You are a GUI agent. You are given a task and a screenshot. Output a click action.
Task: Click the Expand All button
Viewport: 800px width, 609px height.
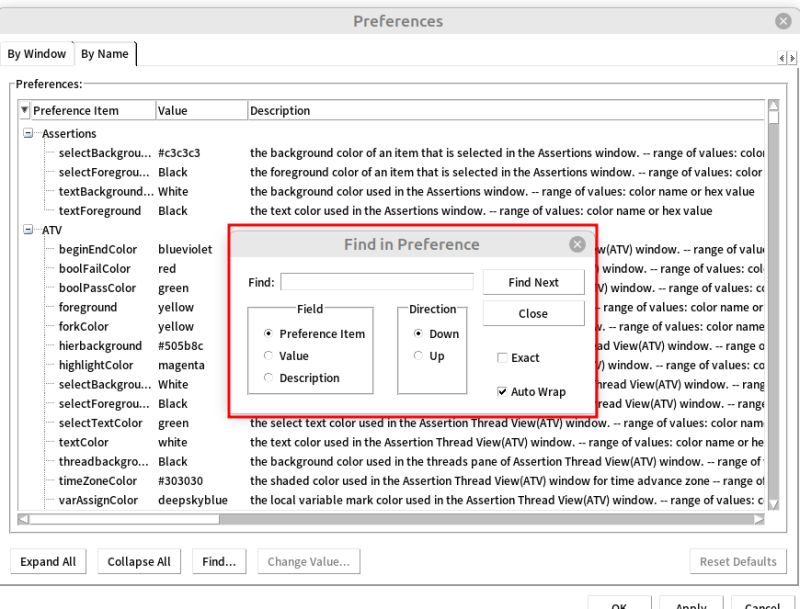click(x=48, y=562)
